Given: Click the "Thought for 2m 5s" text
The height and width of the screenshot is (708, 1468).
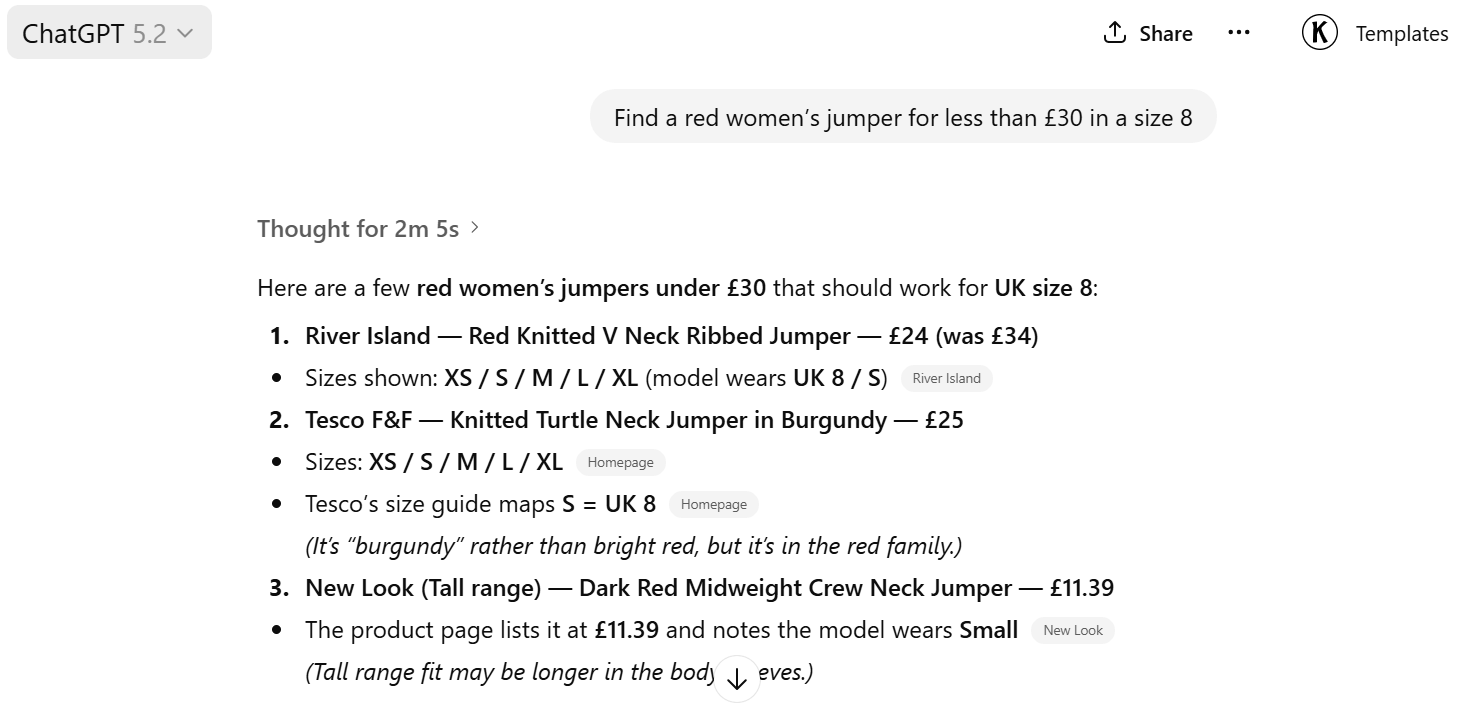Looking at the screenshot, I should [x=358, y=228].
